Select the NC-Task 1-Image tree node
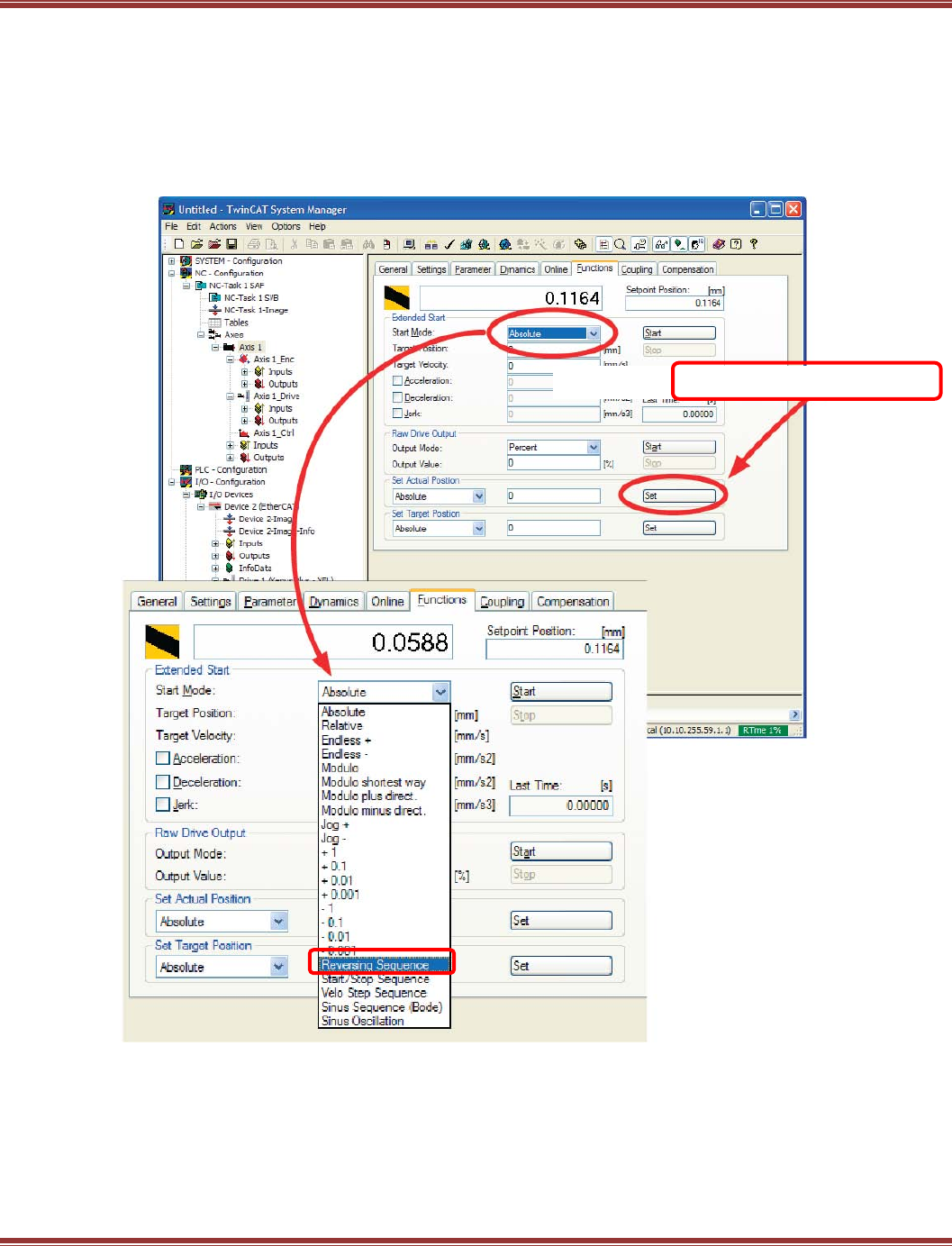 [x=256, y=310]
